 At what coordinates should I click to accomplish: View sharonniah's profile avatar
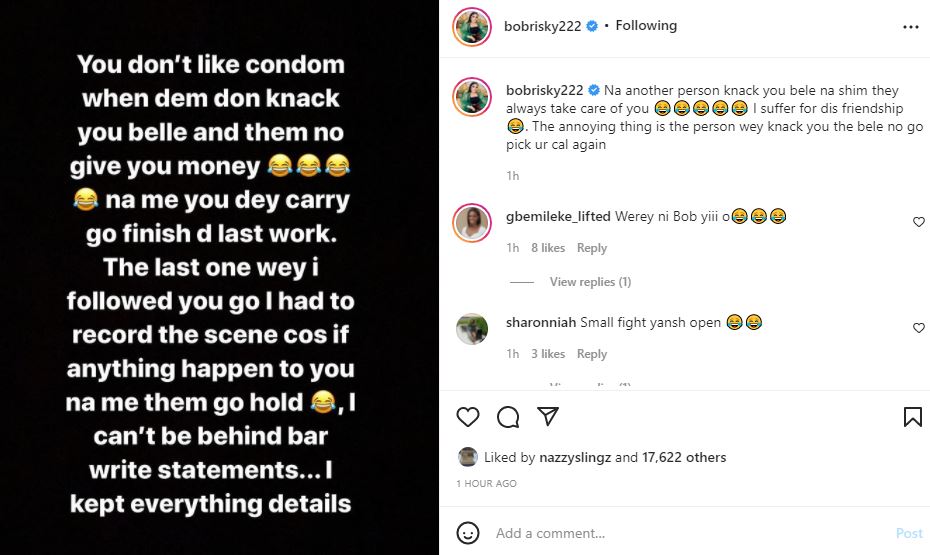click(471, 329)
